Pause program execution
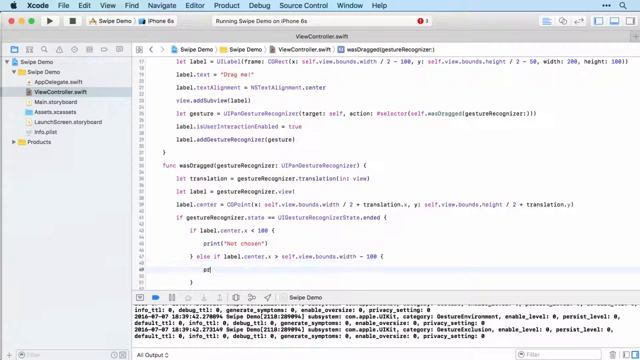This screenshot has width=640, height=360. [x=172, y=298]
